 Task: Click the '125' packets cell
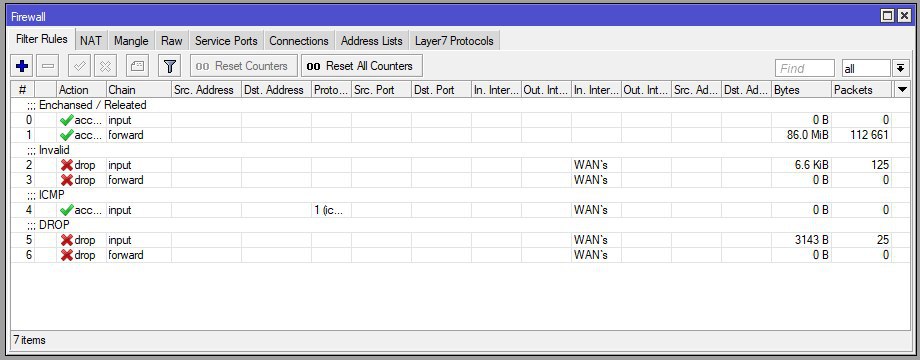862,165
